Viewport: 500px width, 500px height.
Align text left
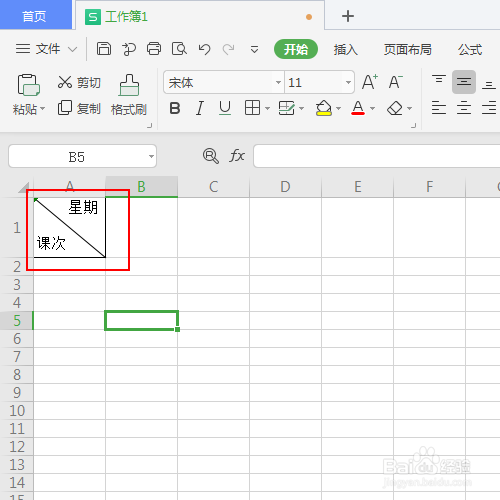(x=439, y=108)
